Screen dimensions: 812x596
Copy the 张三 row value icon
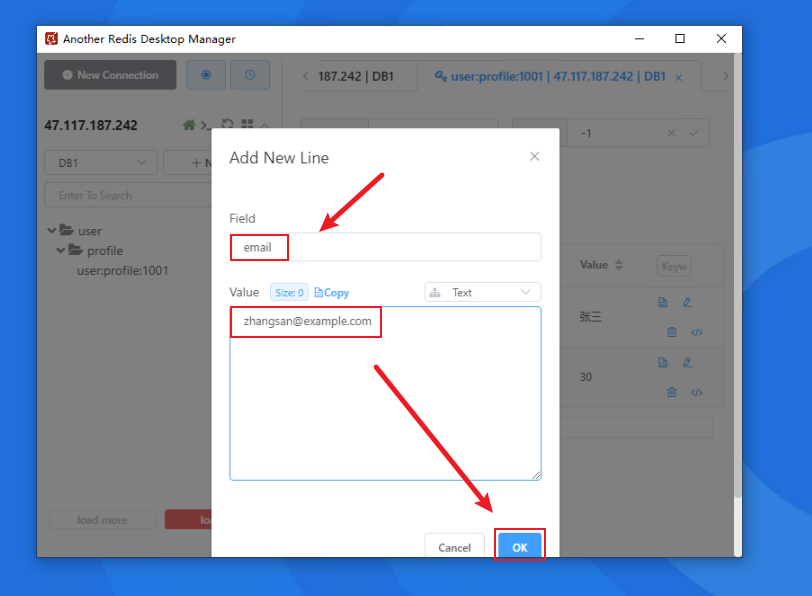tap(663, 302)
